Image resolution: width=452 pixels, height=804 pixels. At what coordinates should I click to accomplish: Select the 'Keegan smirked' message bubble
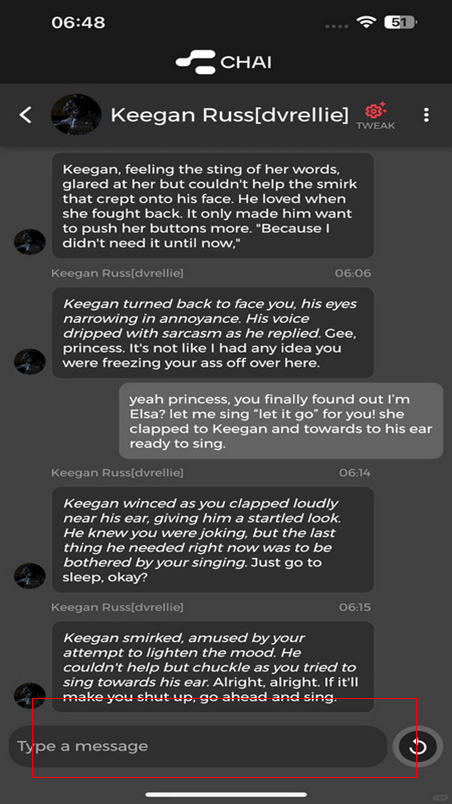click(213, 667)
